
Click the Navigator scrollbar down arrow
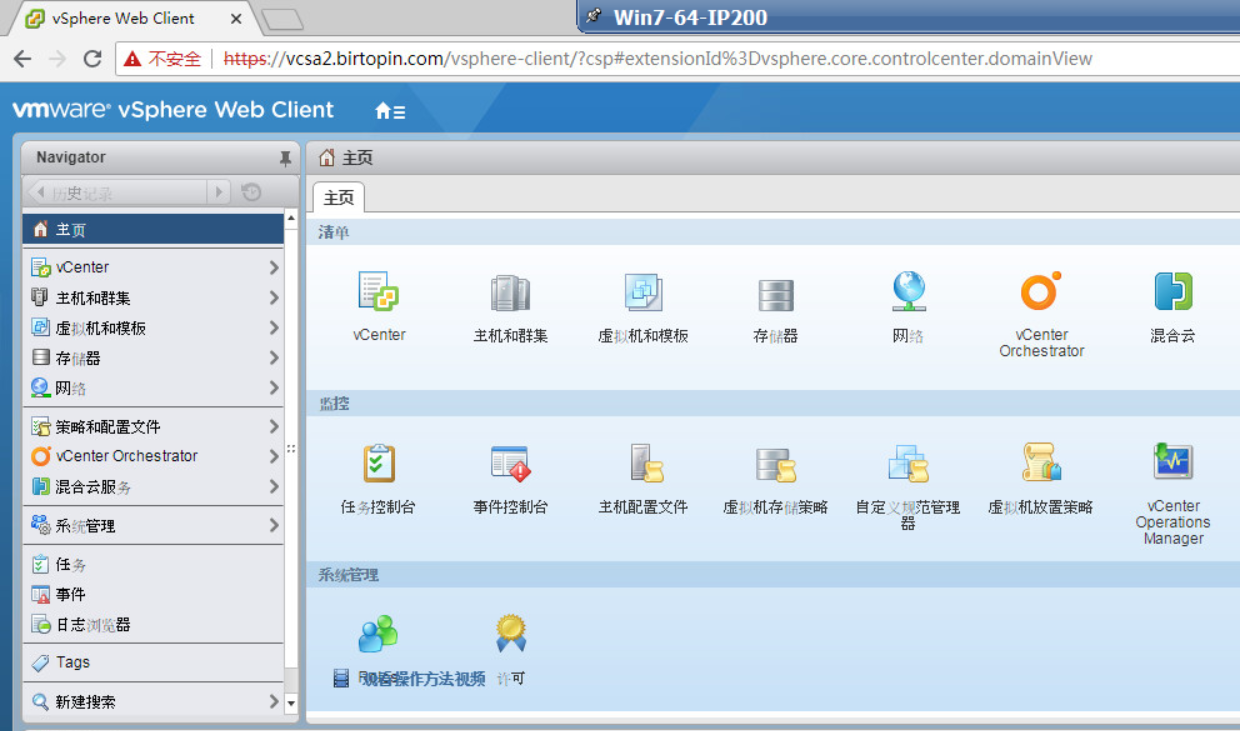[x=289, y=705]
